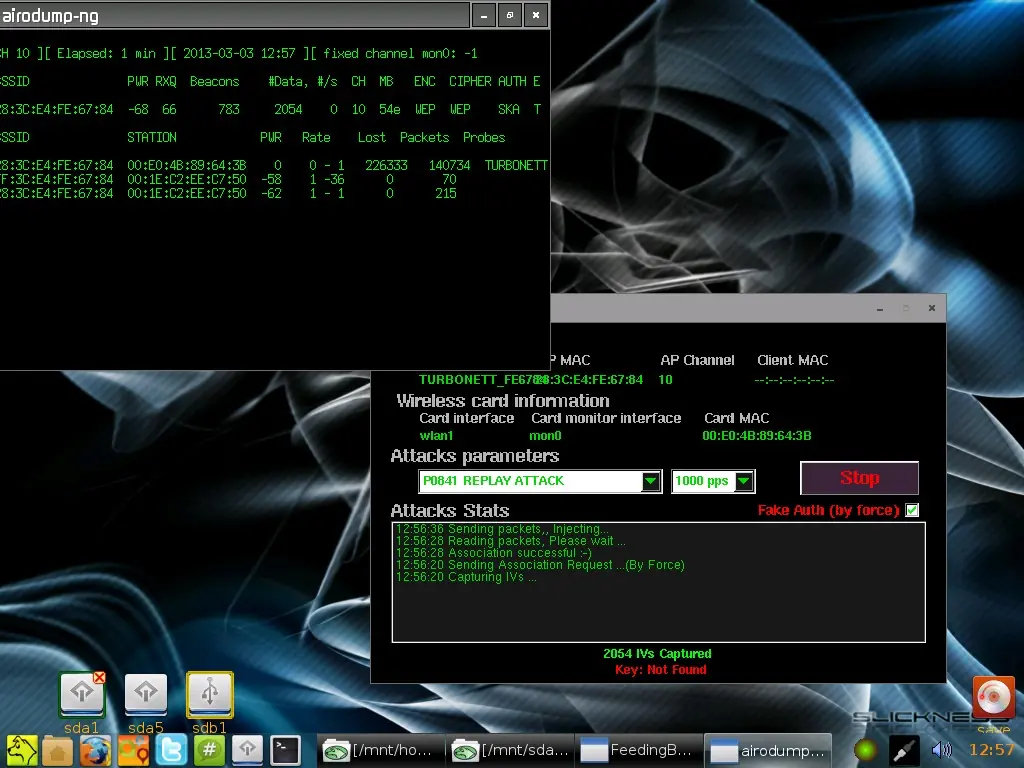
Task: Click the 140734 Packets value in airodump
Action: pos(449,165)
